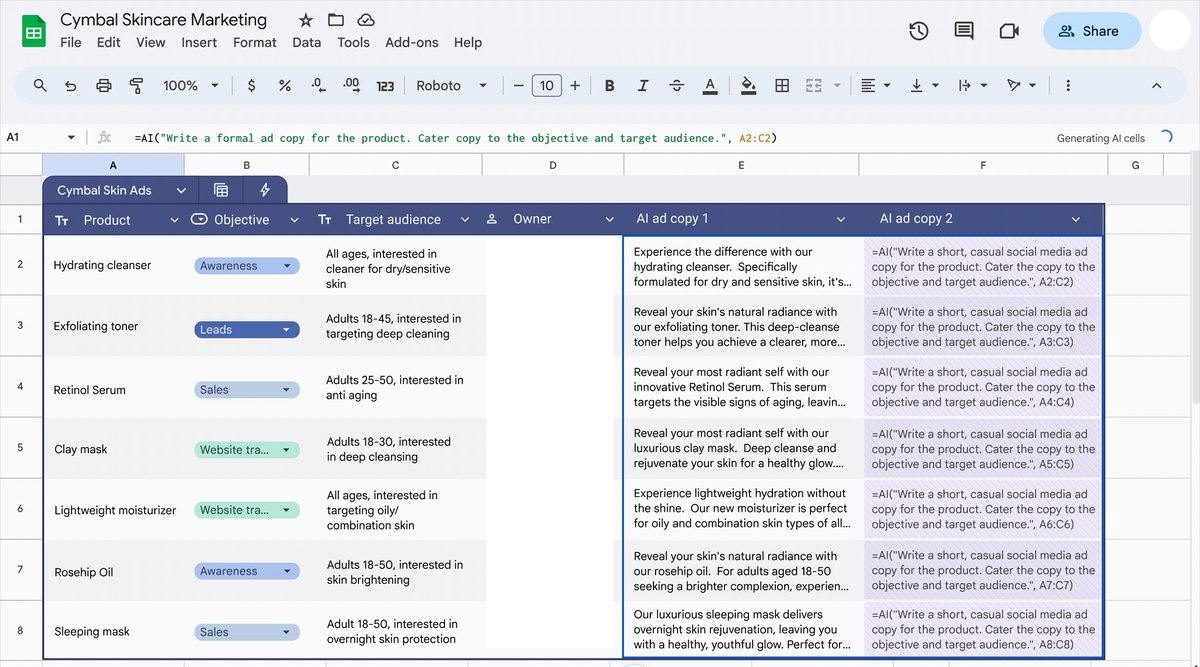Viewport: 1200px width, 667px height.
Task: Format the cell as currency
Action: pyautogui.click(x=251, y=86)
